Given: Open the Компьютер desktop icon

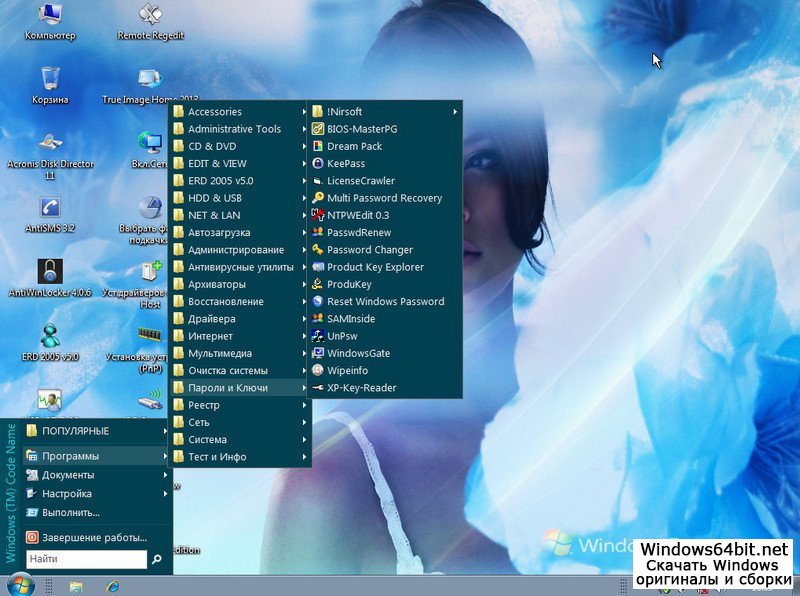Looking at the screenshot, I should [50, 15].
